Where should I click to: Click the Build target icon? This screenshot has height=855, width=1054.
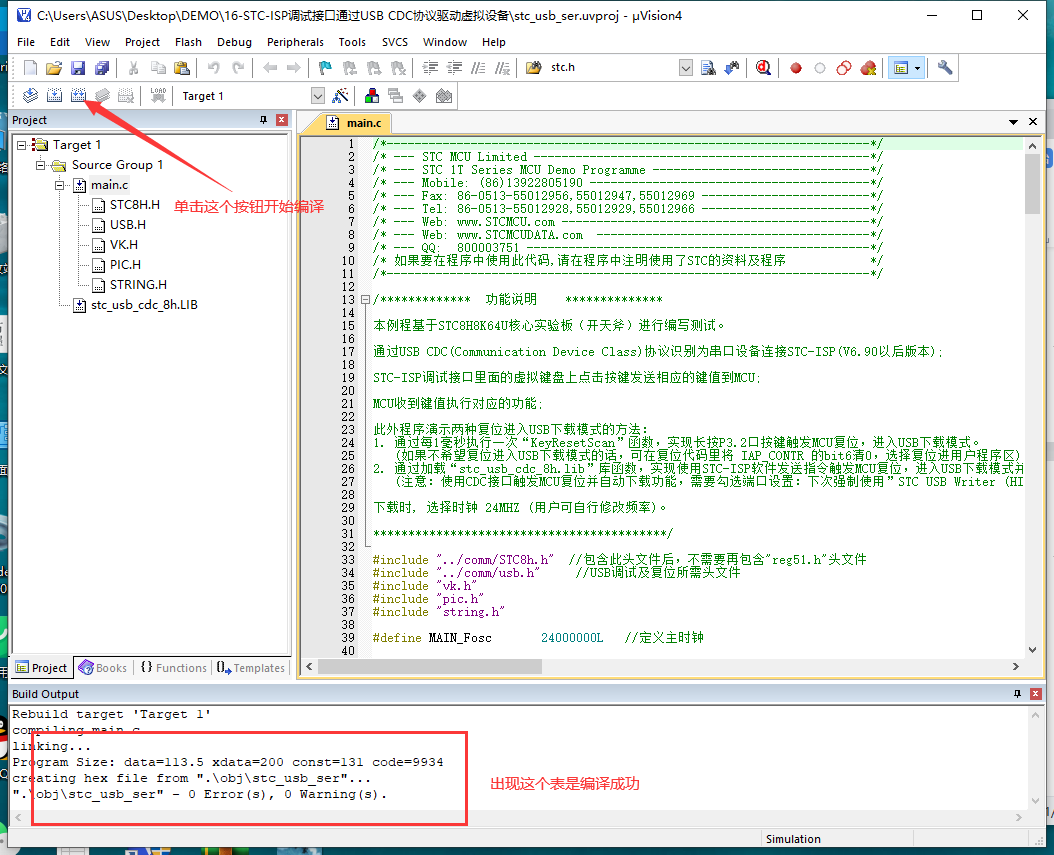click(x=54, y=96)
